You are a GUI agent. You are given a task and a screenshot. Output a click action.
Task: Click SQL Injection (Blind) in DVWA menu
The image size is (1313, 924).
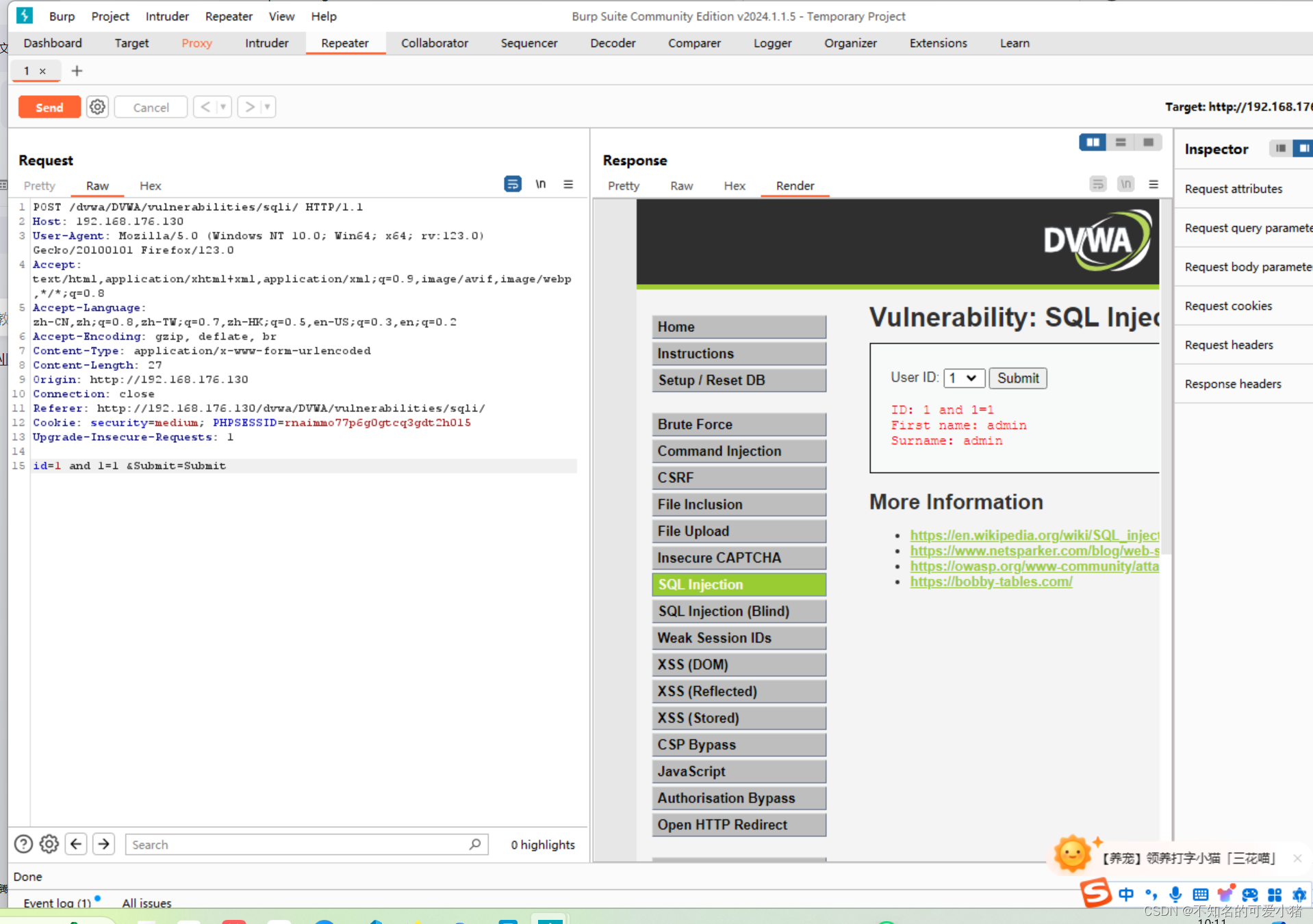739,611
